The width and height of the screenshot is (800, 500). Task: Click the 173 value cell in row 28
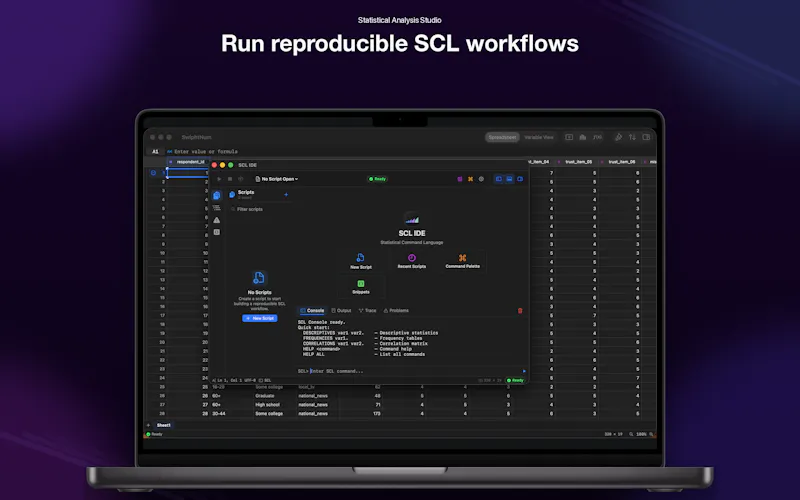tap(377, 414)
